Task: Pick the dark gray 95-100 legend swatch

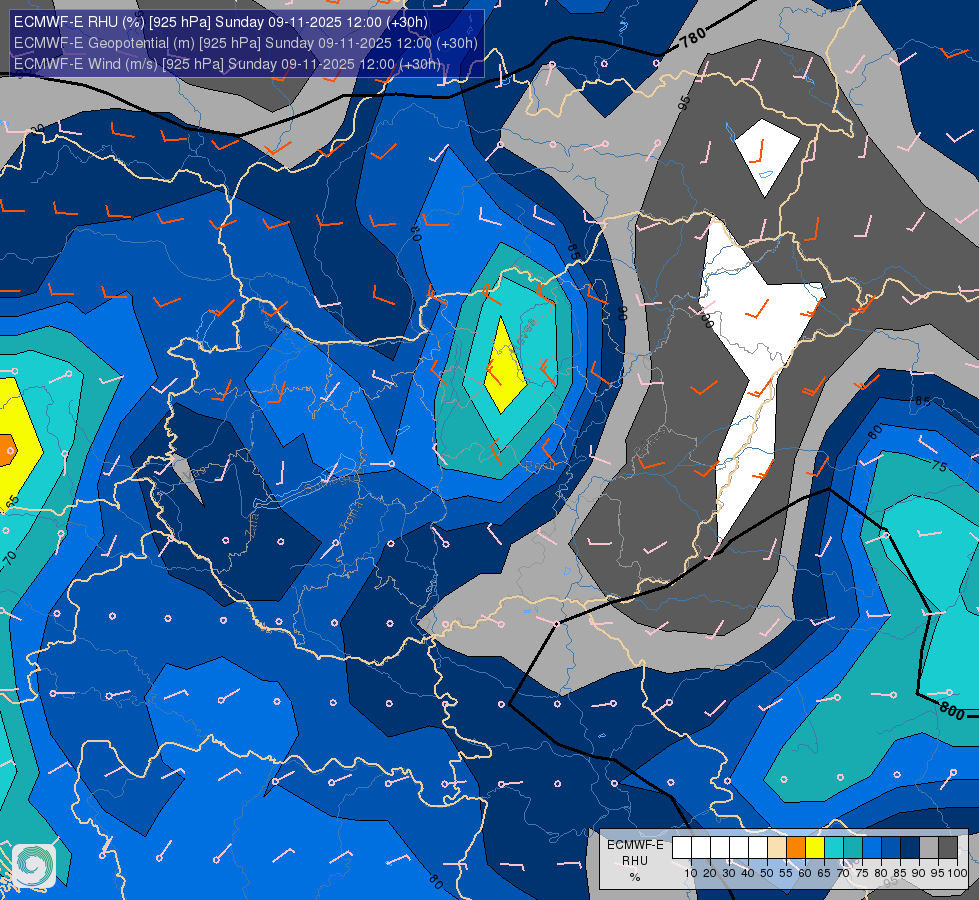Action: (x=948, y=847)
